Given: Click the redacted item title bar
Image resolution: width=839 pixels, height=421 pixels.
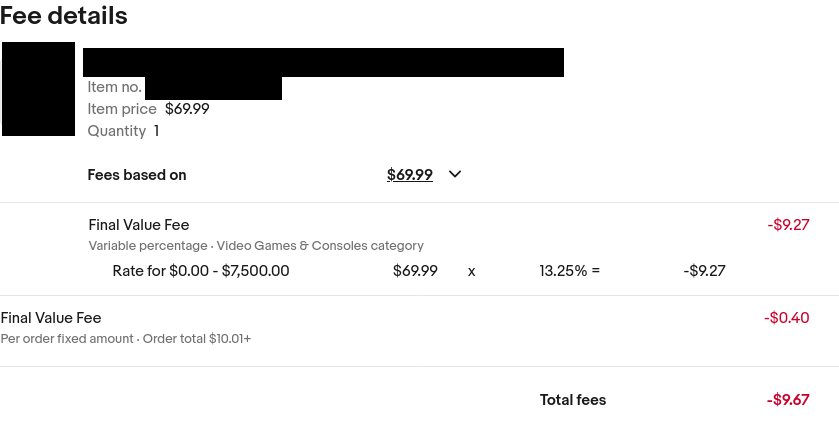Looking at the screenshot, I should [x=323, y=62].
